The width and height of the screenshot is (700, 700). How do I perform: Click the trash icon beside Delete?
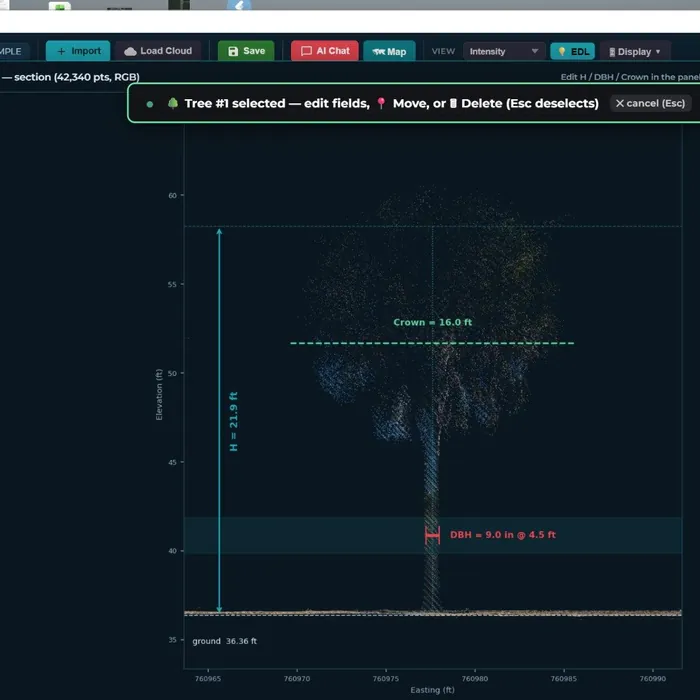(x=453, y=104)
